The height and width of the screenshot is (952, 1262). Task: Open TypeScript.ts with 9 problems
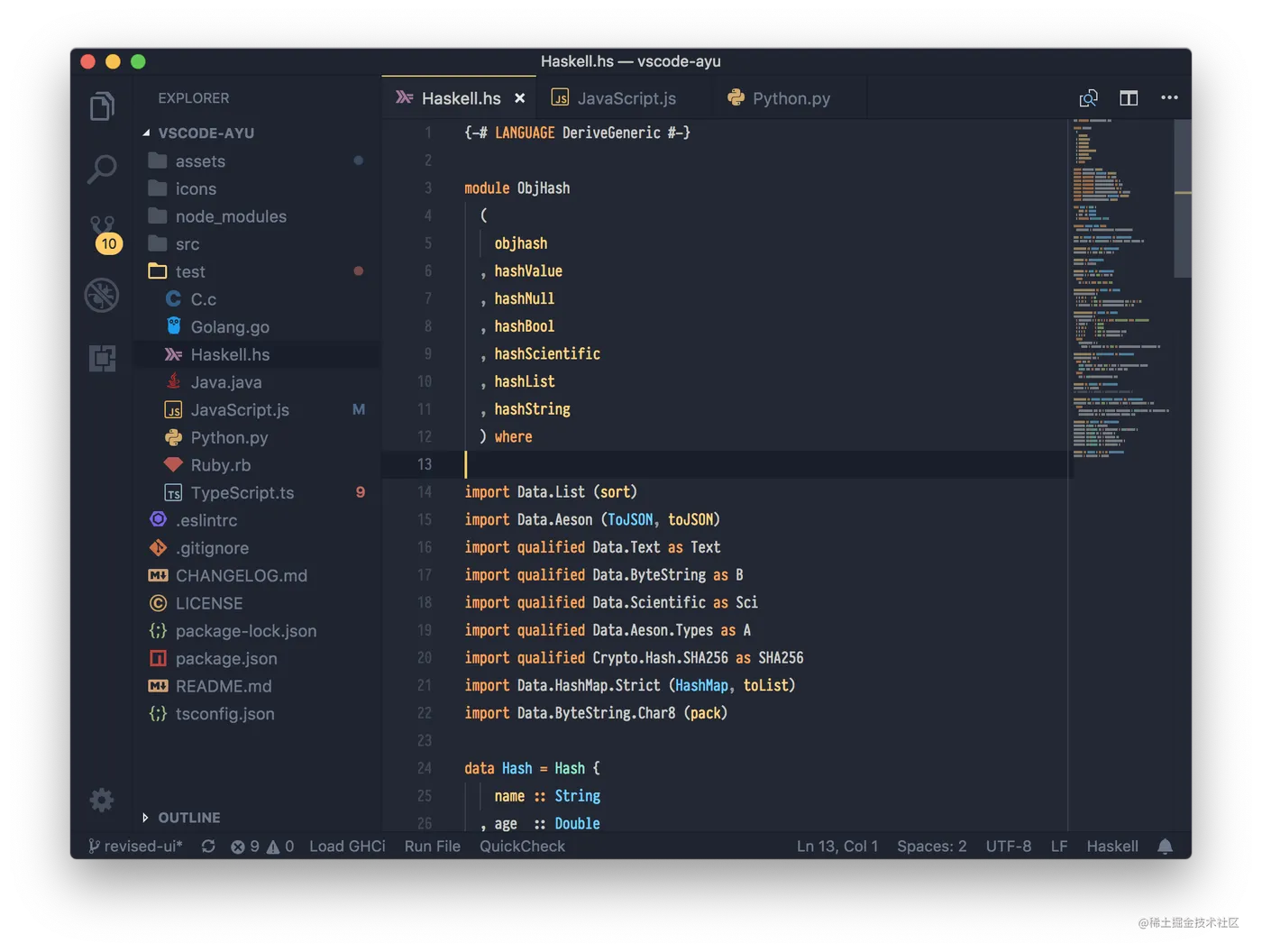(x=257, y=493)
